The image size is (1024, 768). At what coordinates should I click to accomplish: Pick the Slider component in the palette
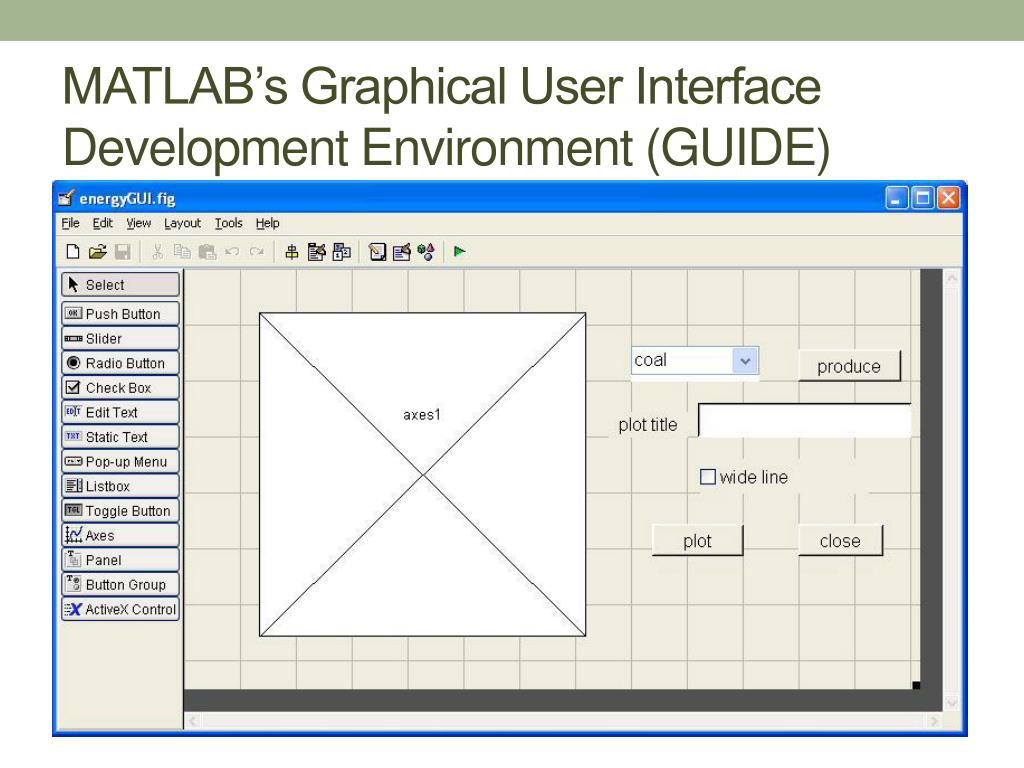click(x=121, y=338)
